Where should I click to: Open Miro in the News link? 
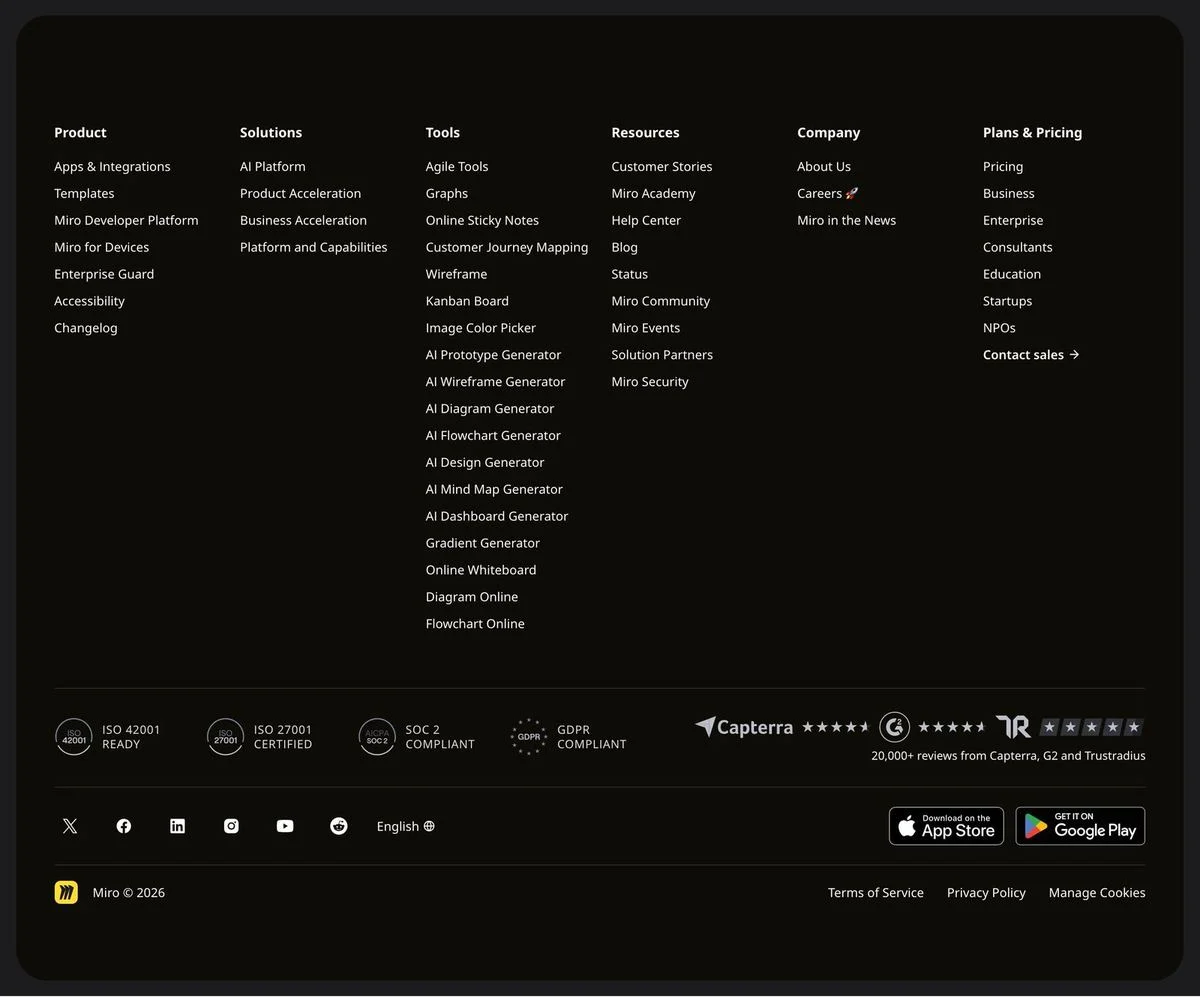pos(847,221)
